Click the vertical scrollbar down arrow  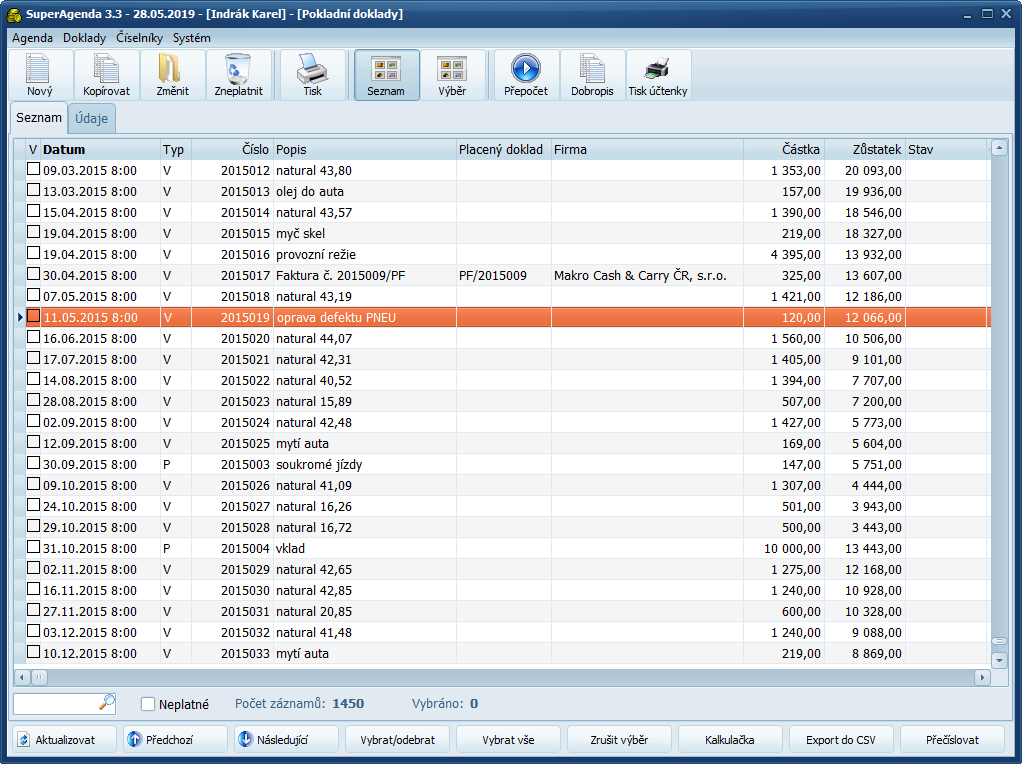coord(999,660)
